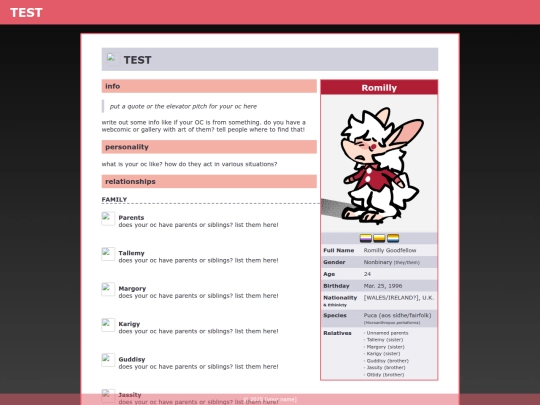Click the info section header
This screenshot has height=405, width=540.
click(209, 86)
